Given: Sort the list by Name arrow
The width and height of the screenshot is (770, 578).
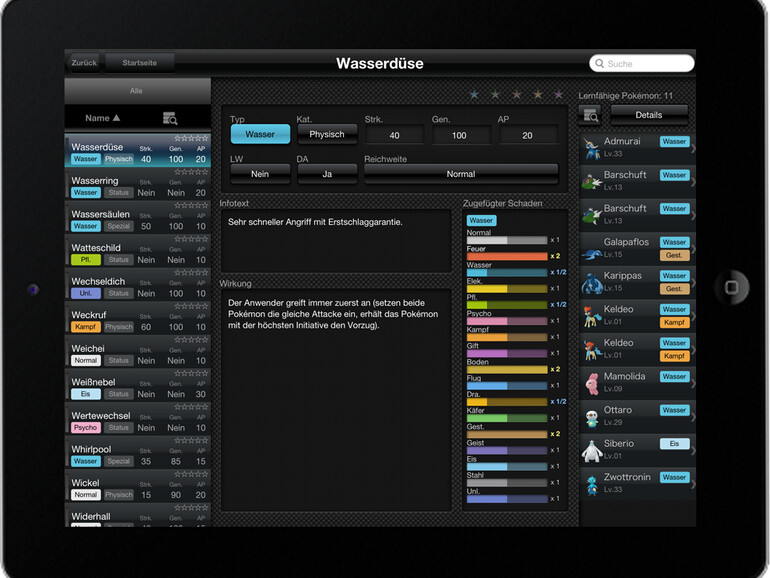Looking at the screenshot, I should [116, 118].
